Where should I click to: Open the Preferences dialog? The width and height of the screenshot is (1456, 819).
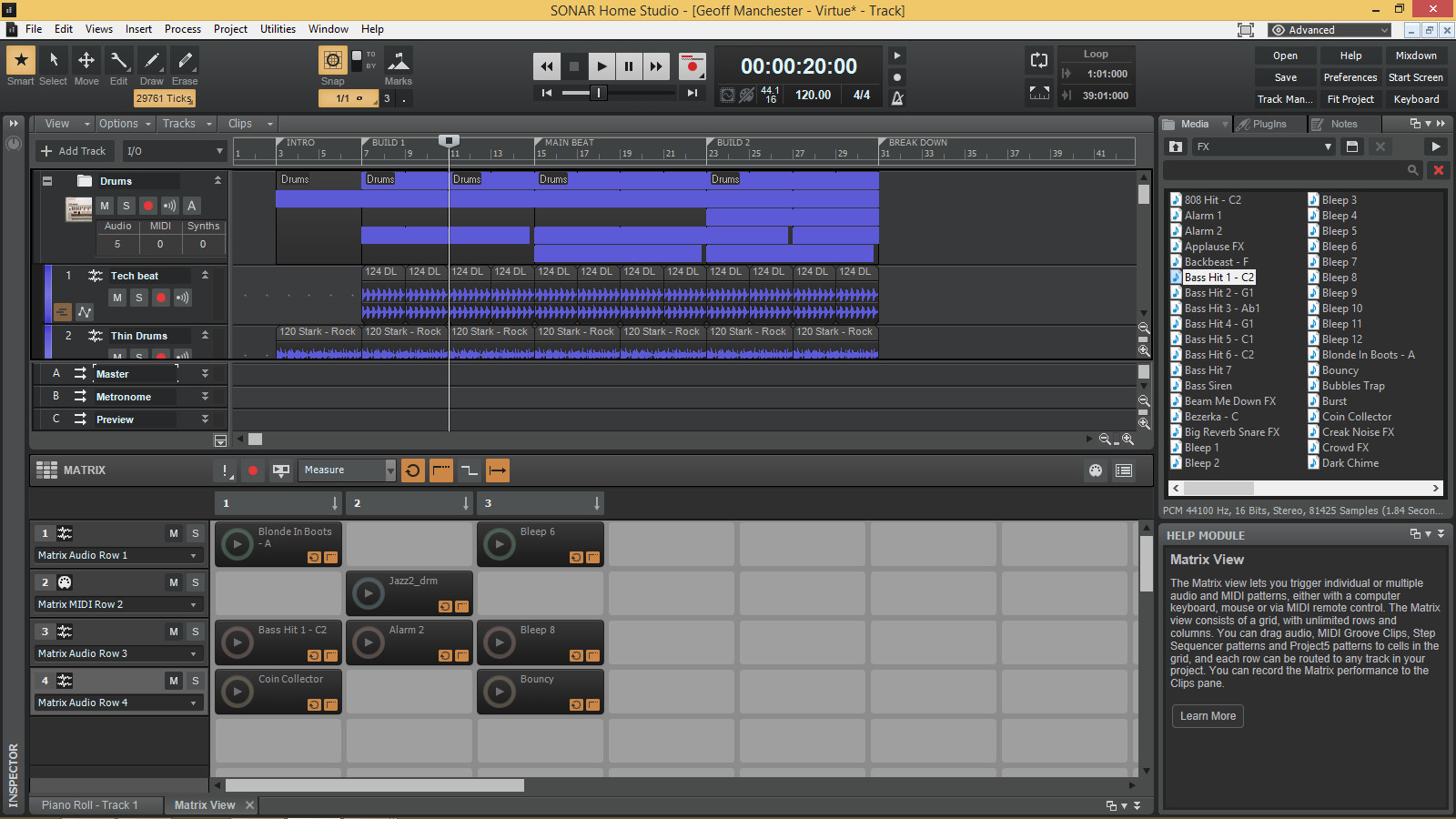click(x=1350, y=77)
